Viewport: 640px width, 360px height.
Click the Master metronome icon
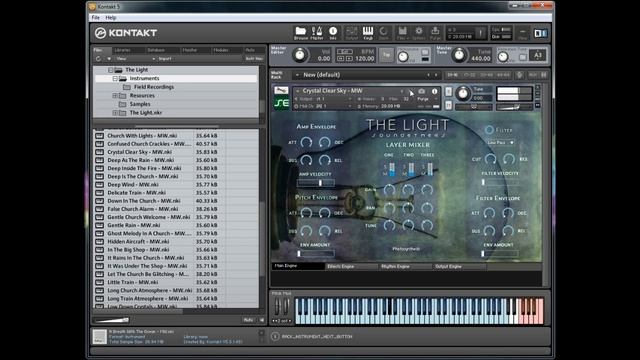coord(317,33)
